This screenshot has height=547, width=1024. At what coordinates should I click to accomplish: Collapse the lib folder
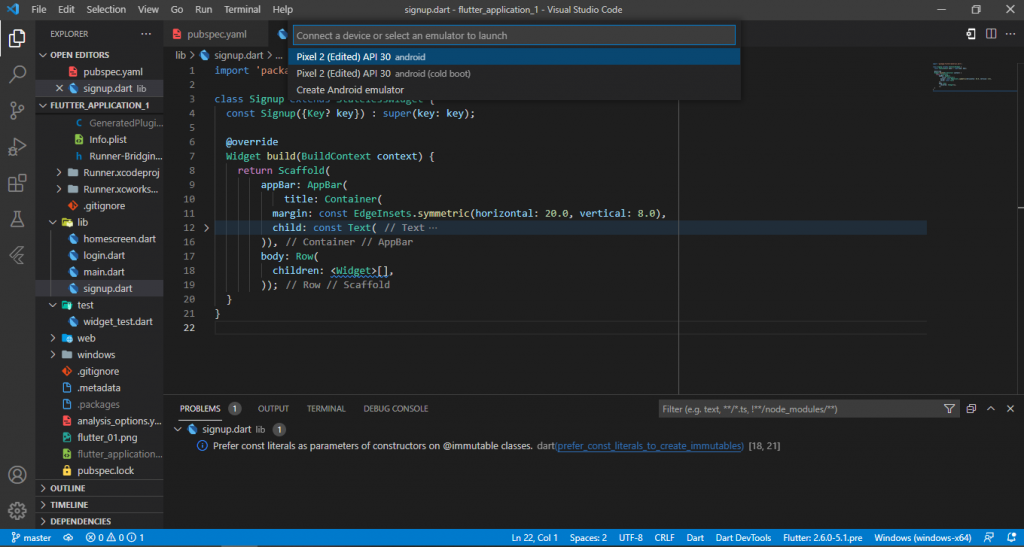pos(53,222)
